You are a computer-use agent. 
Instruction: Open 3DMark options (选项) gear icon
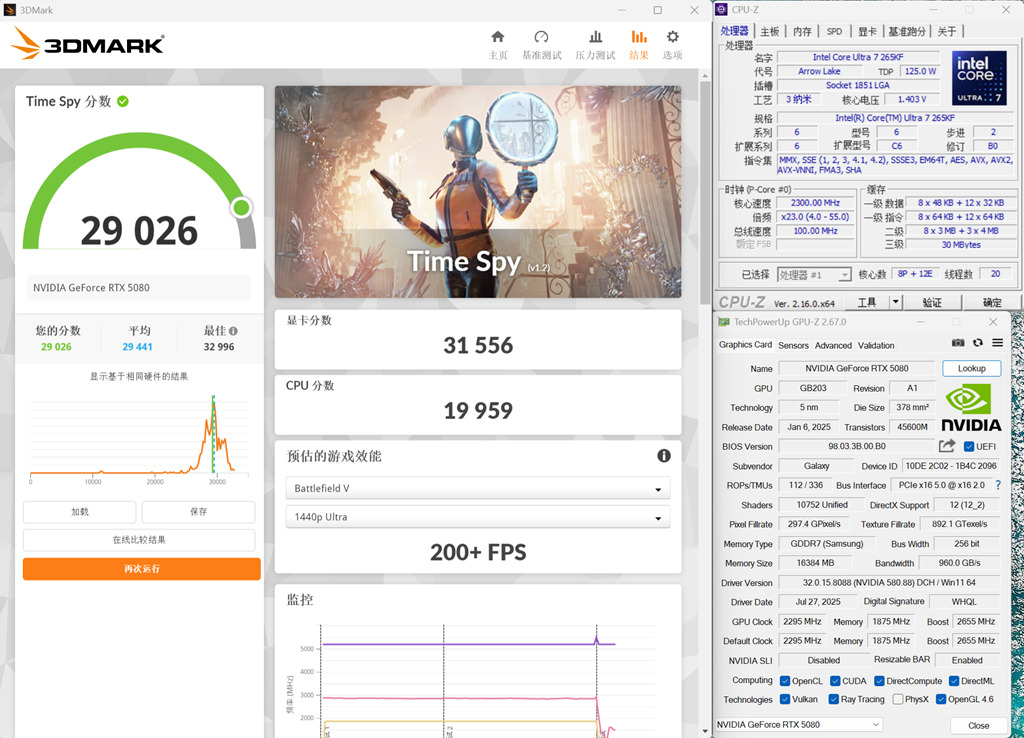(x=672, y=38)
